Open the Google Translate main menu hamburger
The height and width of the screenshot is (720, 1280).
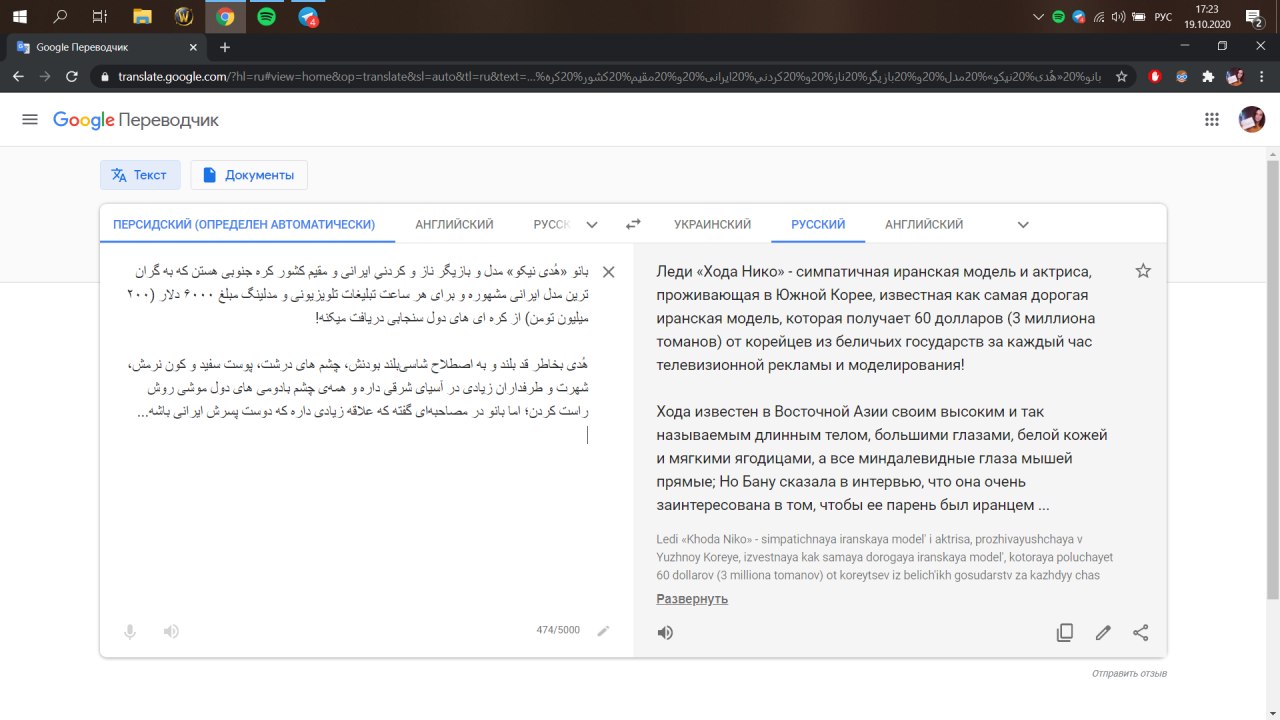(x=30, y=120)
